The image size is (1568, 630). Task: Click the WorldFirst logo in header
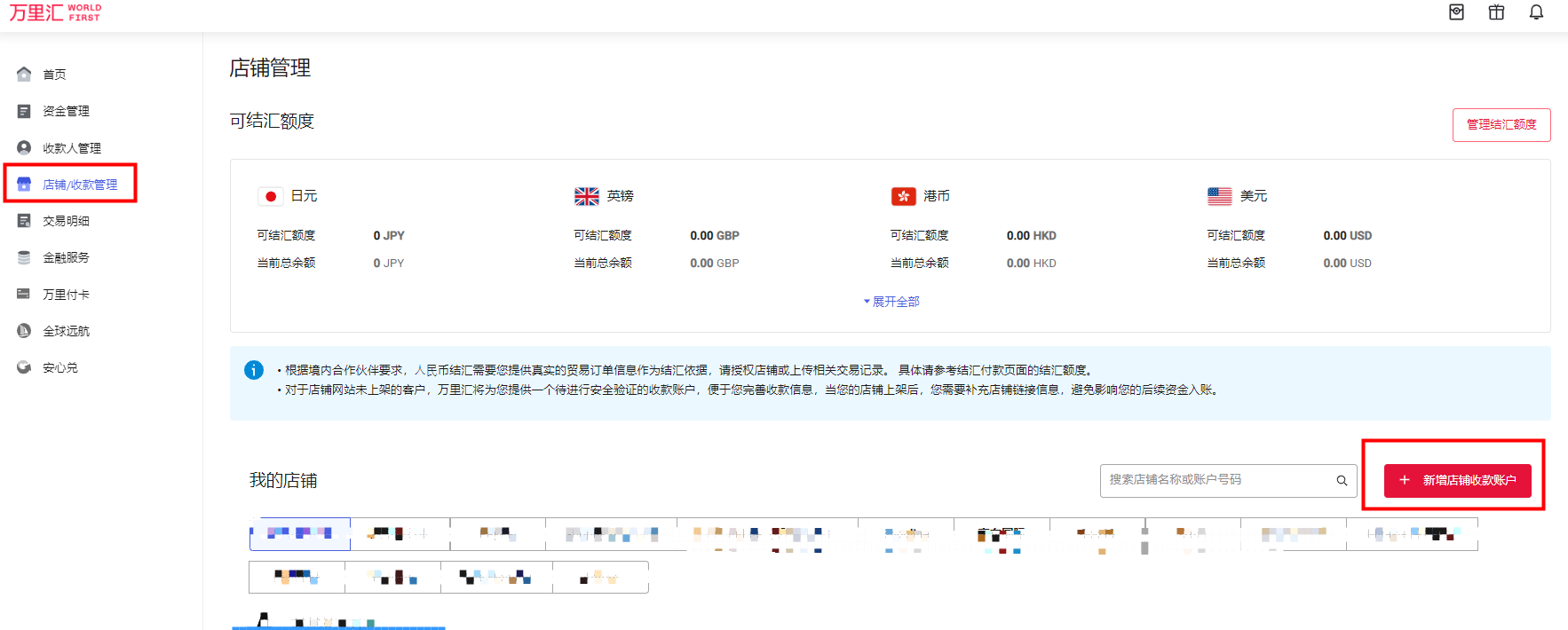55,12
